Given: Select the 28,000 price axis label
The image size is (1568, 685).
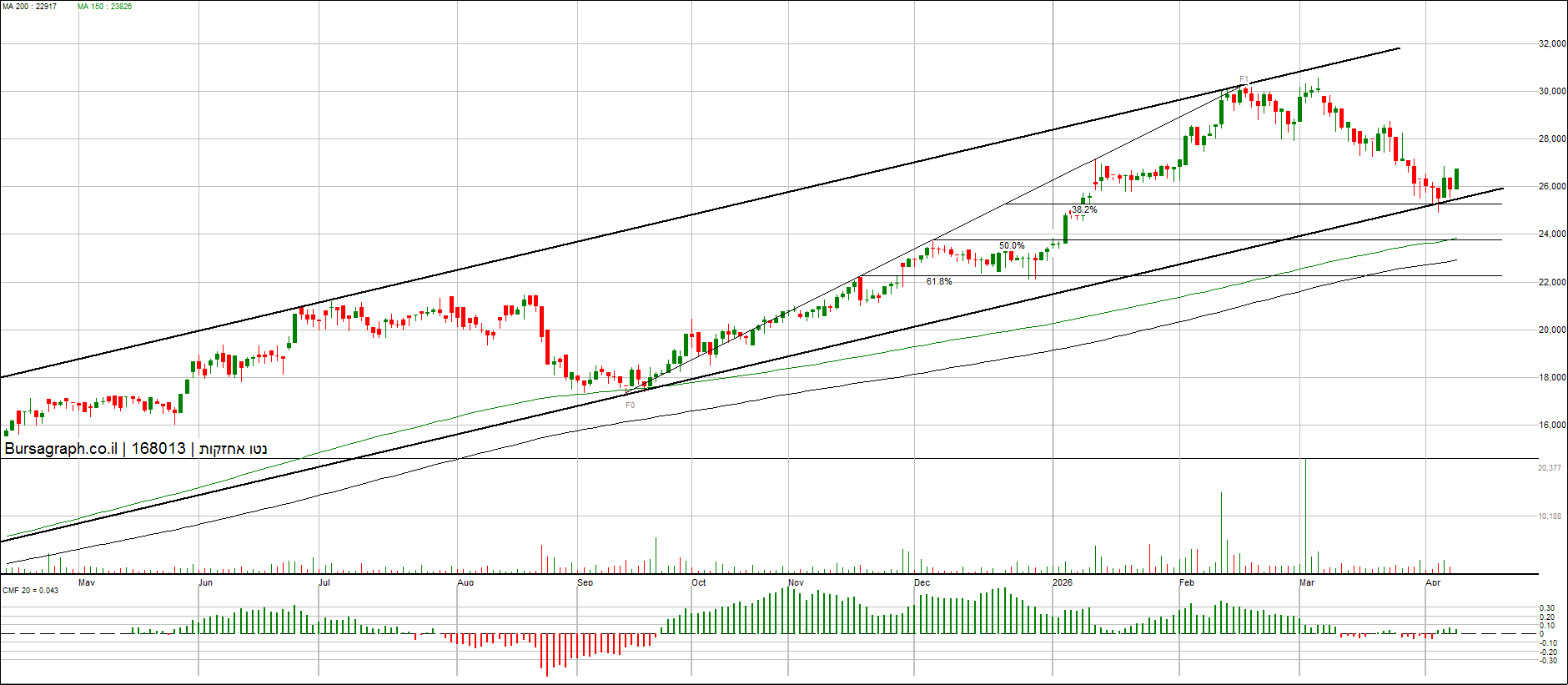Looking at the screenshot, I should pos(1552,139).
